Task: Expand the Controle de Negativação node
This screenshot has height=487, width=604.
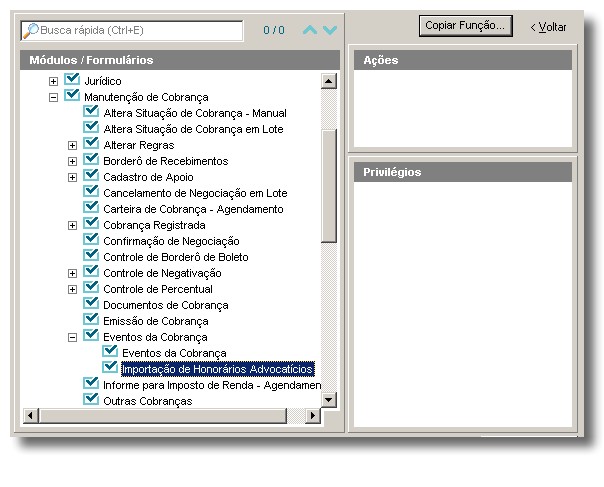Action: pyautogui.click(x=72, y=273)
